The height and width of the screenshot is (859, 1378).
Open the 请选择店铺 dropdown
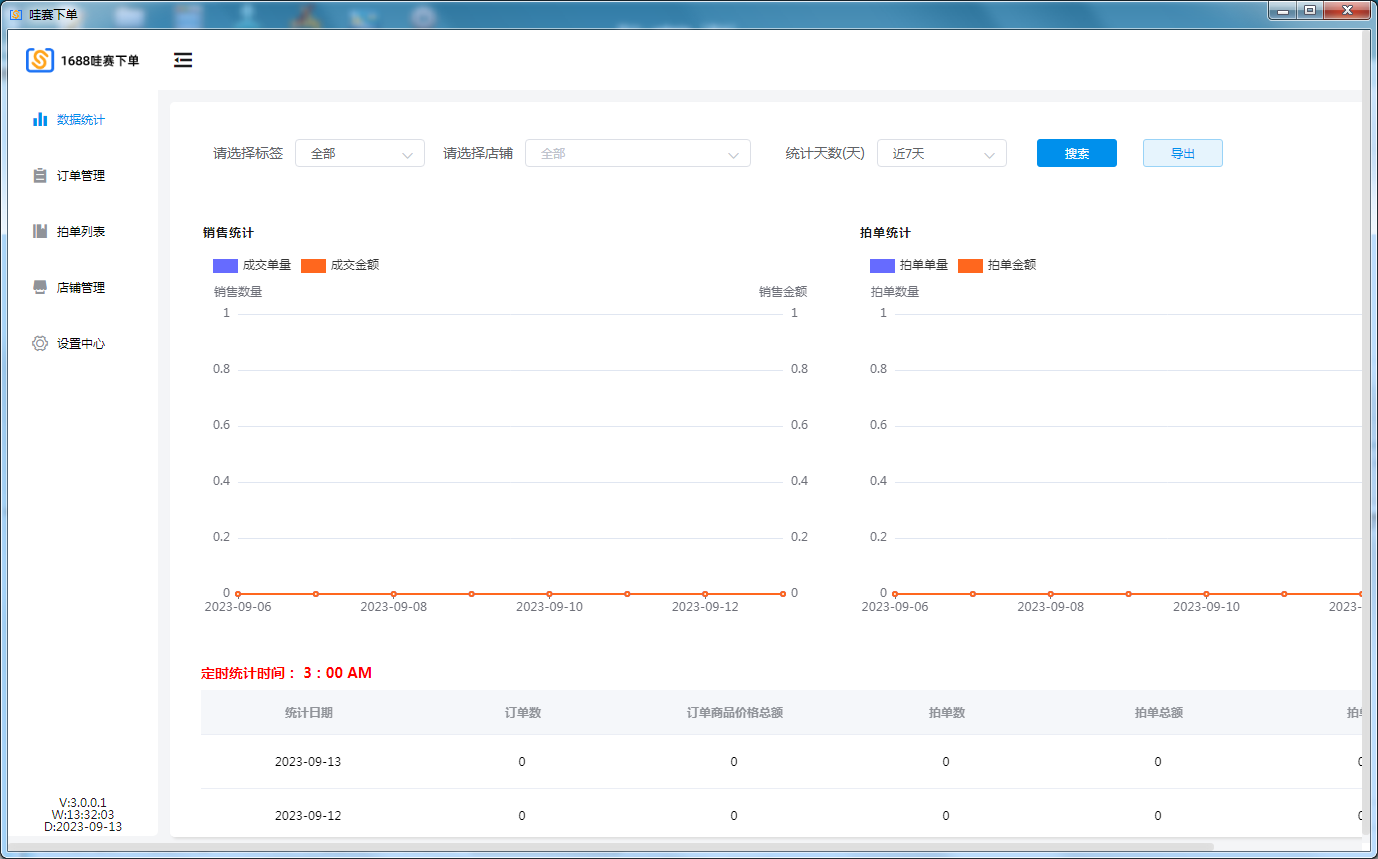click(x=637, y=154)
